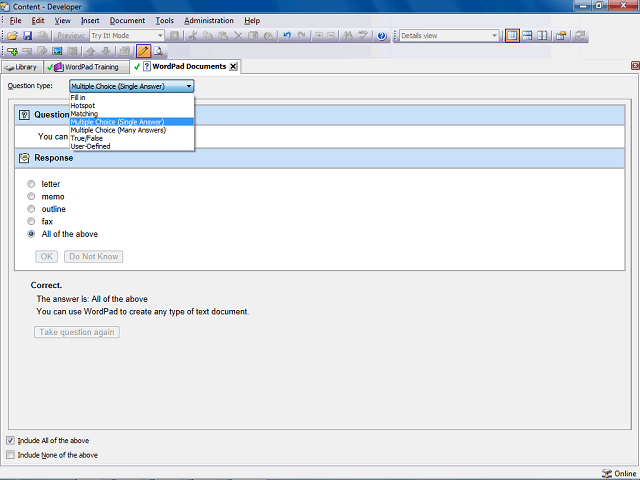The width and height of the screenshot is (640, 480).
Task: Click the Save floppy disk icon
Action: point(27,36)
